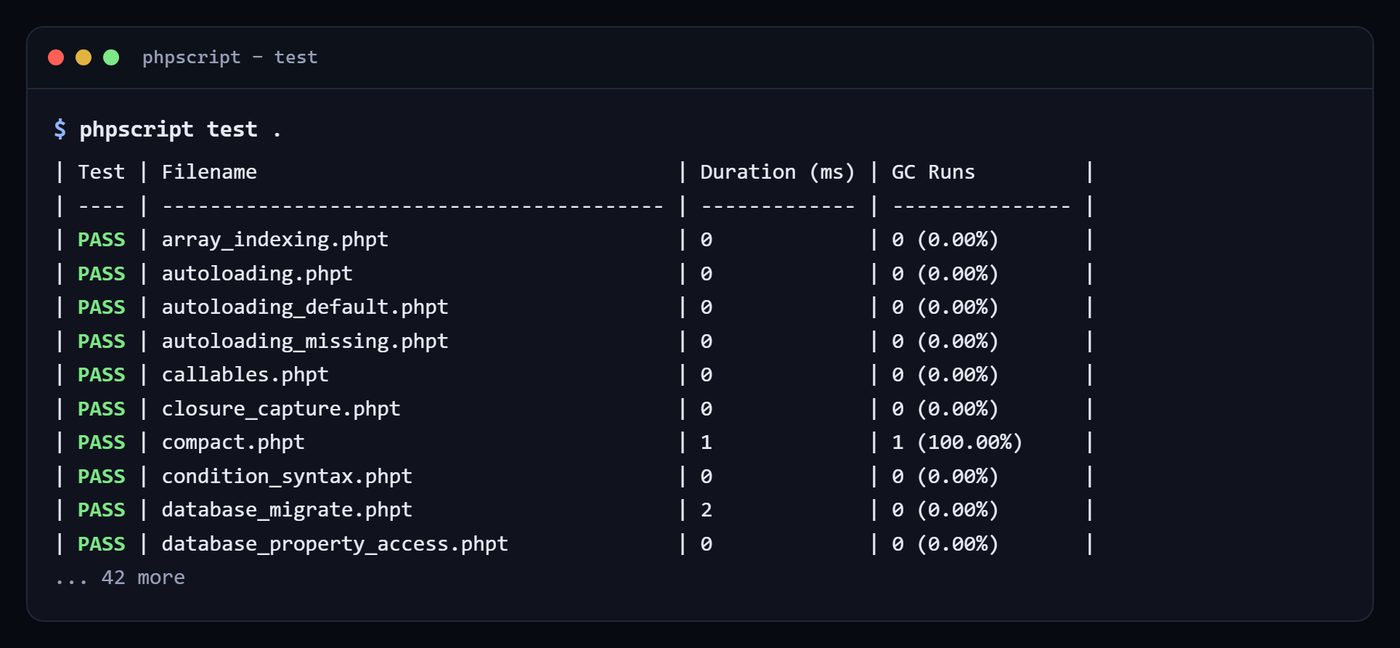The width and height of the screenshot is (1400, 648).
Task: Click the 'Test' column header
Action: pyautogui.click(x=101, y=172)
